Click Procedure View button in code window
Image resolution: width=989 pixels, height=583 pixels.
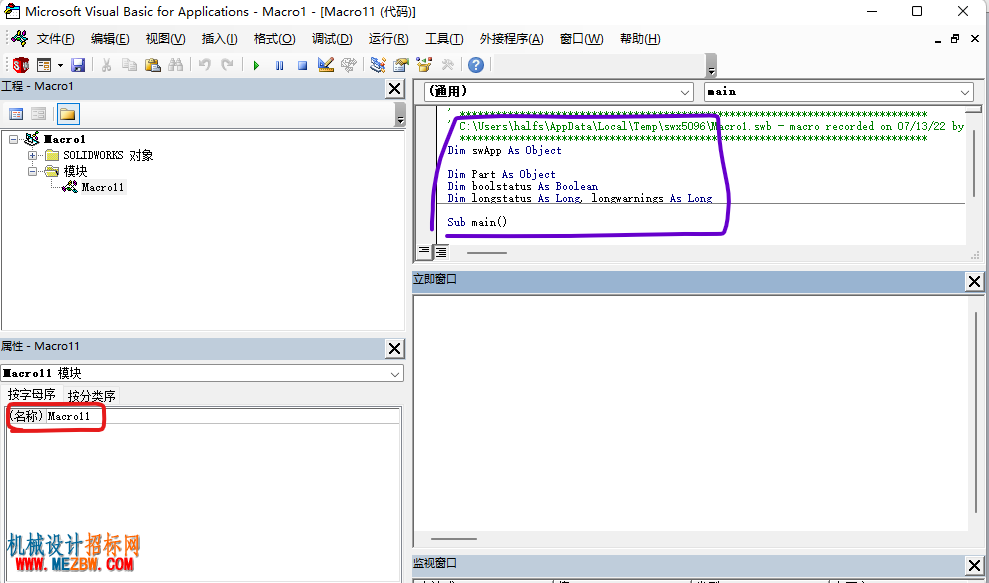(x=424, y=252)
